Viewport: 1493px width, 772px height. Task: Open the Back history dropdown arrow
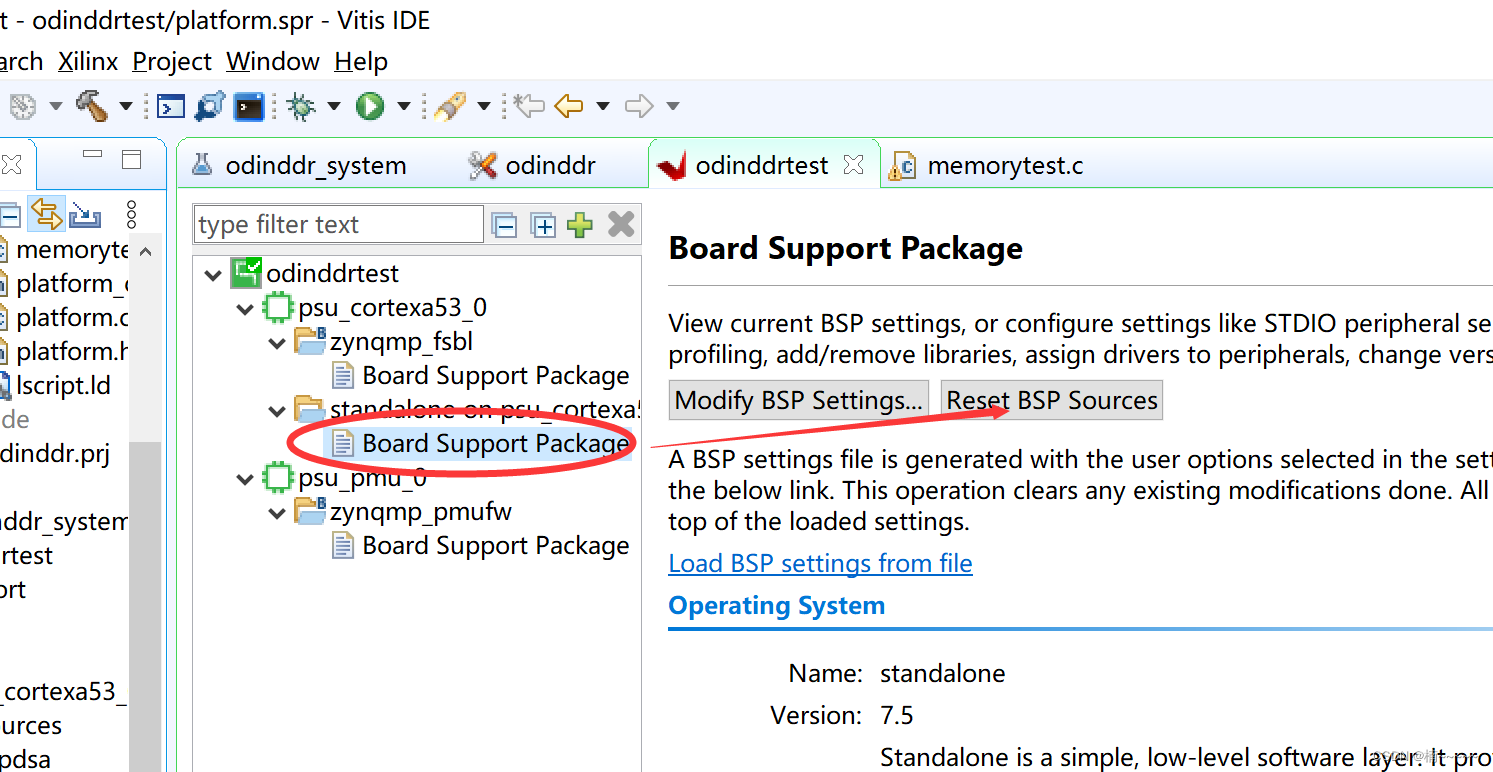[602, 106]
